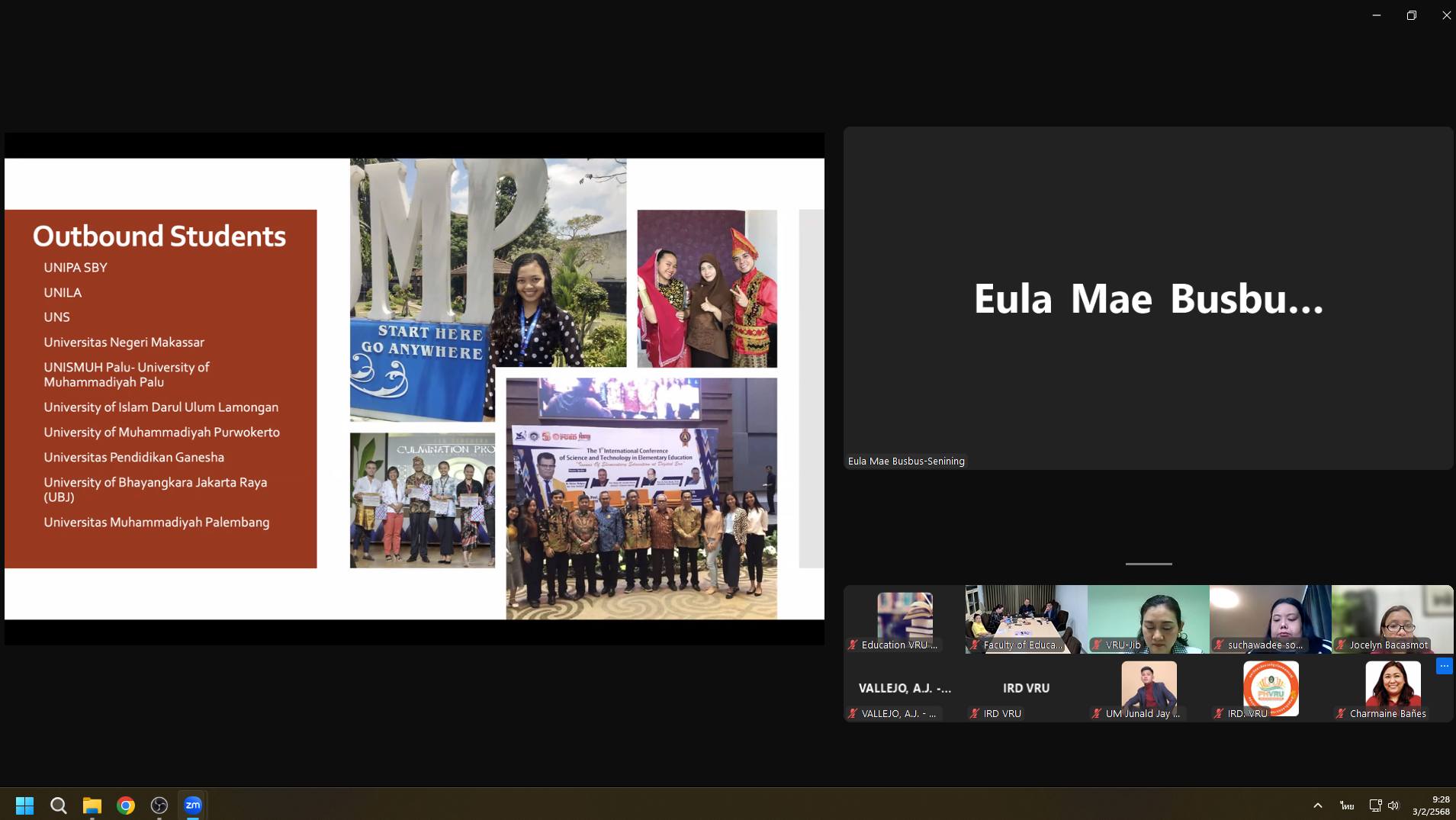Open the Thai language input switcher
The image size is (1456, 820).
coord(1347,806)
